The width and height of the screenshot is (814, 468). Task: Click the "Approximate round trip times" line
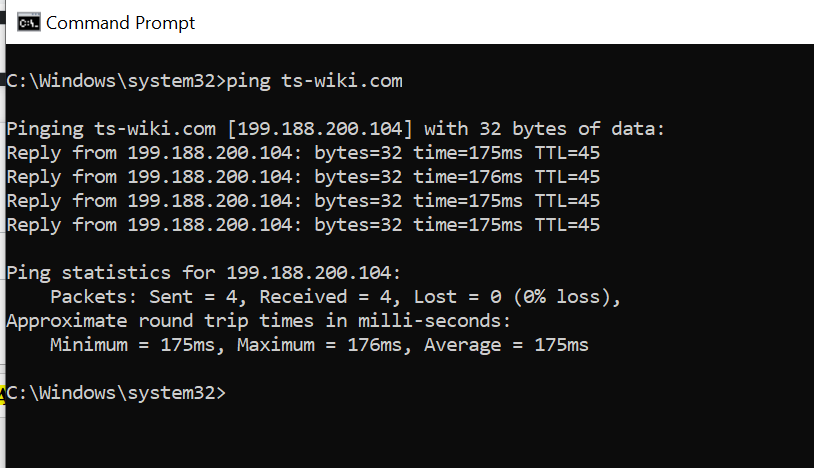259,321
